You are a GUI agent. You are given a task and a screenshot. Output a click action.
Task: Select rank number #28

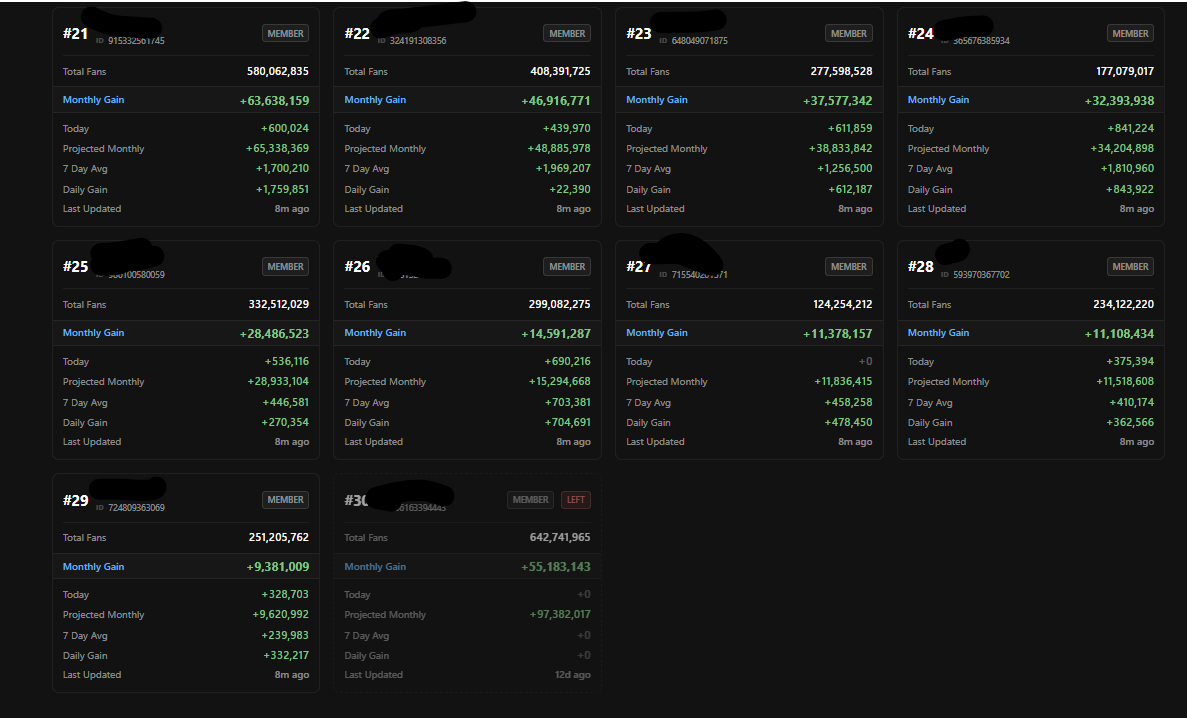pyautogui.click(x=921, y=267)
